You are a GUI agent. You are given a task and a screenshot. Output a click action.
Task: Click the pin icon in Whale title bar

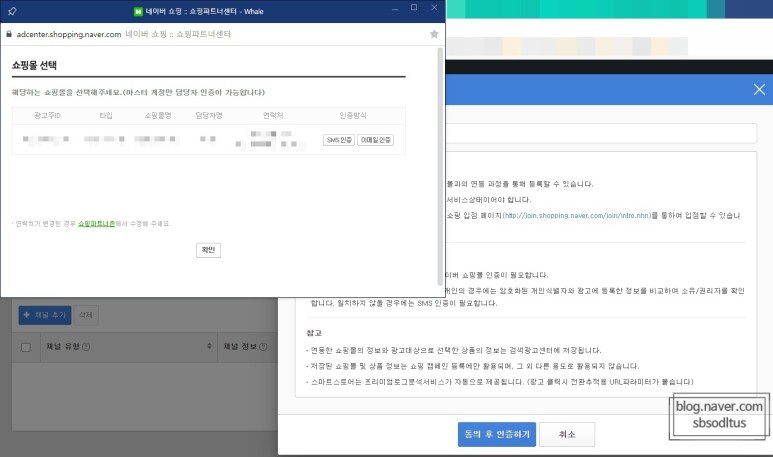[12, 11]
